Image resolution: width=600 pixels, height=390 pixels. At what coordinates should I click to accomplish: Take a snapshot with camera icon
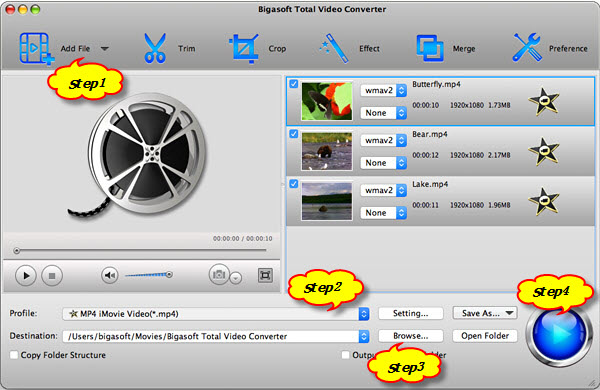point(219,274)
